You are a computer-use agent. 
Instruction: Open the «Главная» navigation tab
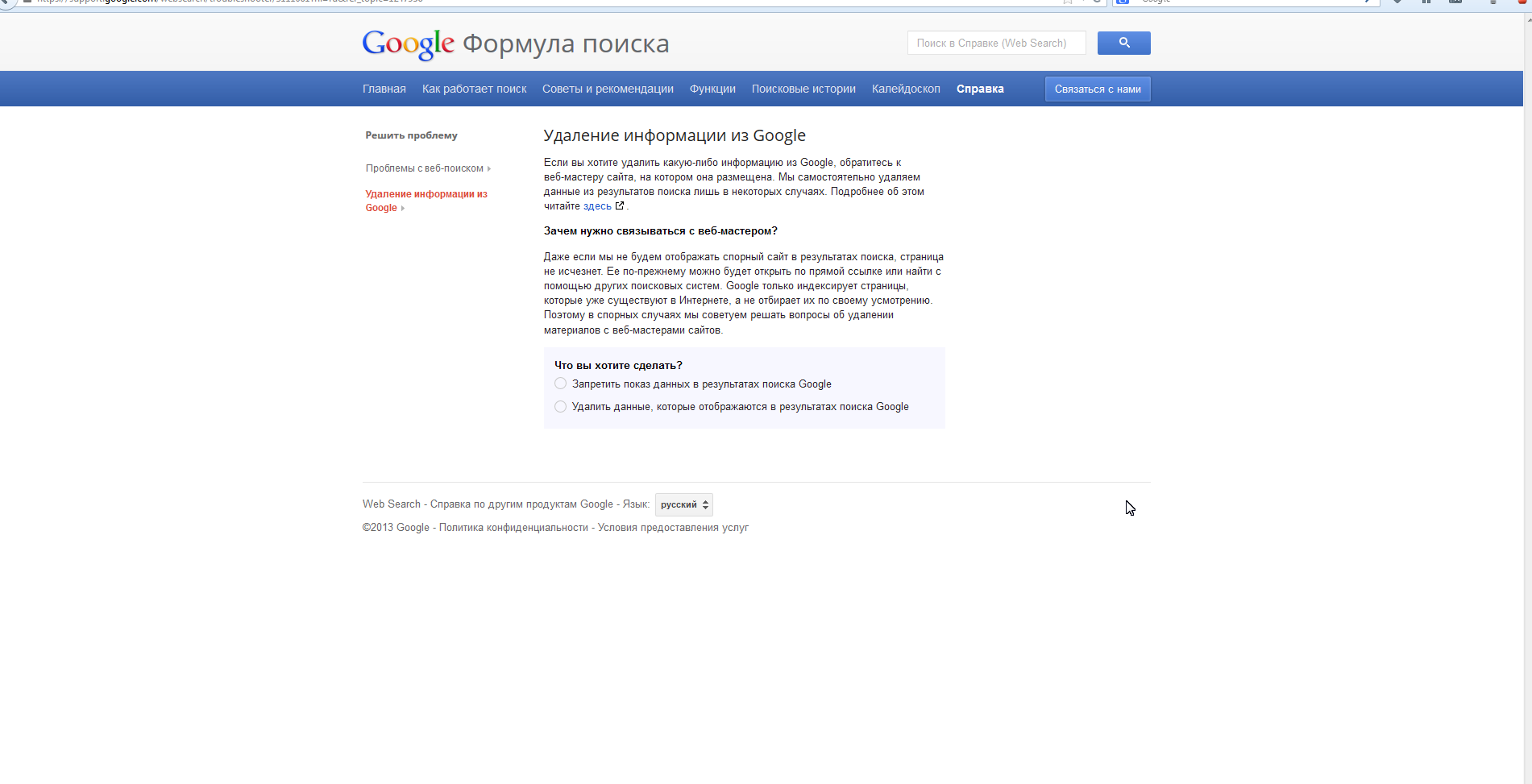[x=384, y=89]
